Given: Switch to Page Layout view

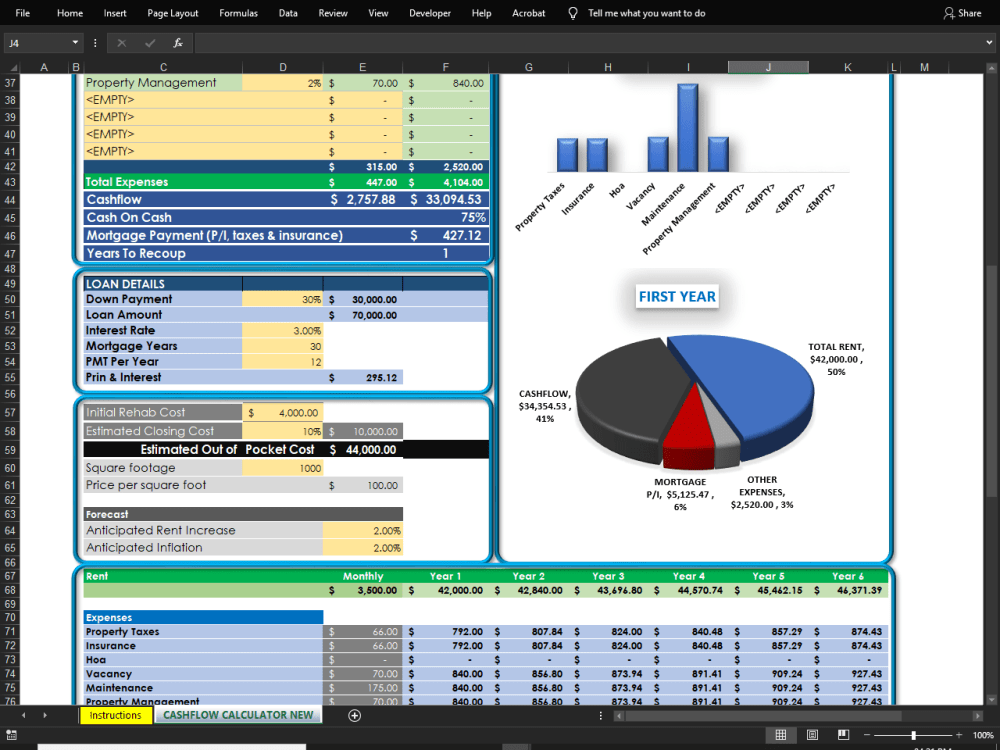Looking at the screenshot, I should [x=811, y=734].
